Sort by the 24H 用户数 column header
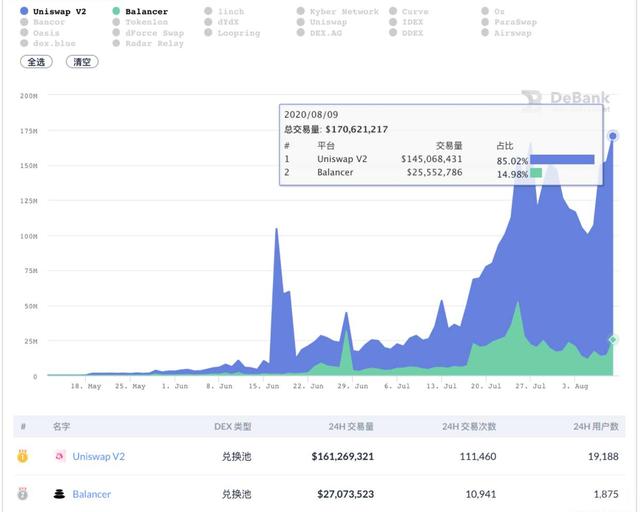The image size is (640, 512). click(x=596, y=427)
